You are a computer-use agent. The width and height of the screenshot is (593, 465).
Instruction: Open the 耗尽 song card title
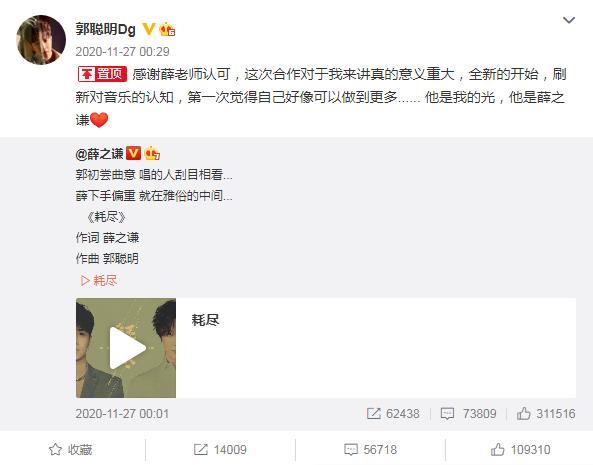[205, 320]
